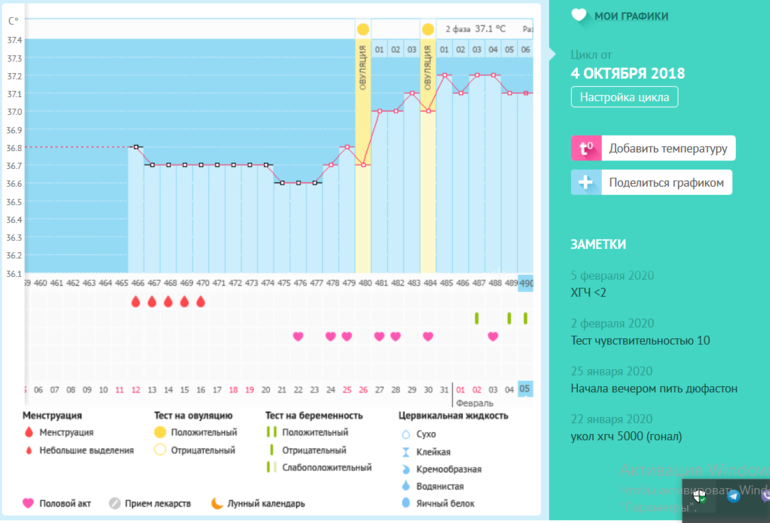Click intercourse heart marker on cycle day 476
Viewport: 770px width, 523px height.
(298, 336)
